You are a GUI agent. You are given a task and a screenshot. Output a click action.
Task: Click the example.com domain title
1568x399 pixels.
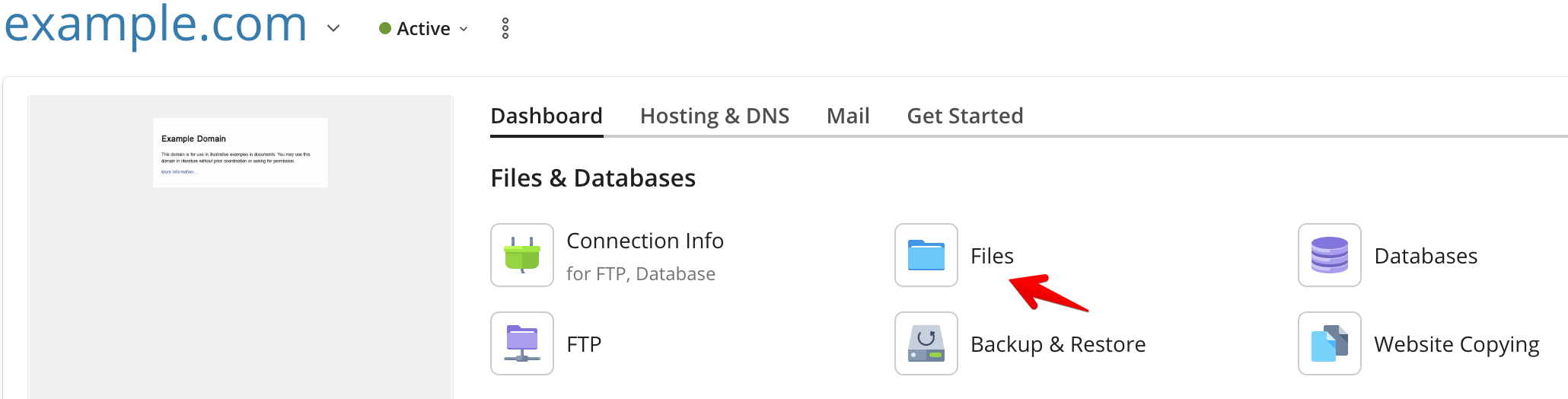[x=155, y=24]
